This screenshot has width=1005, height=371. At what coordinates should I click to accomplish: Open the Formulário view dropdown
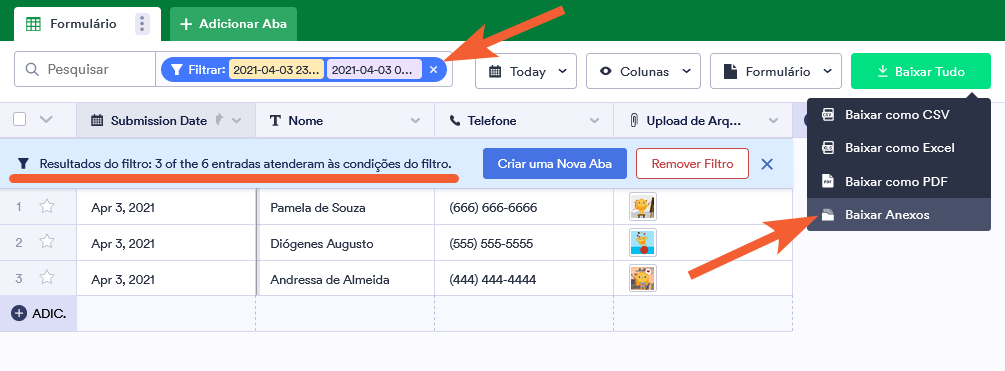pyautogui.click(x=776, y=71)
